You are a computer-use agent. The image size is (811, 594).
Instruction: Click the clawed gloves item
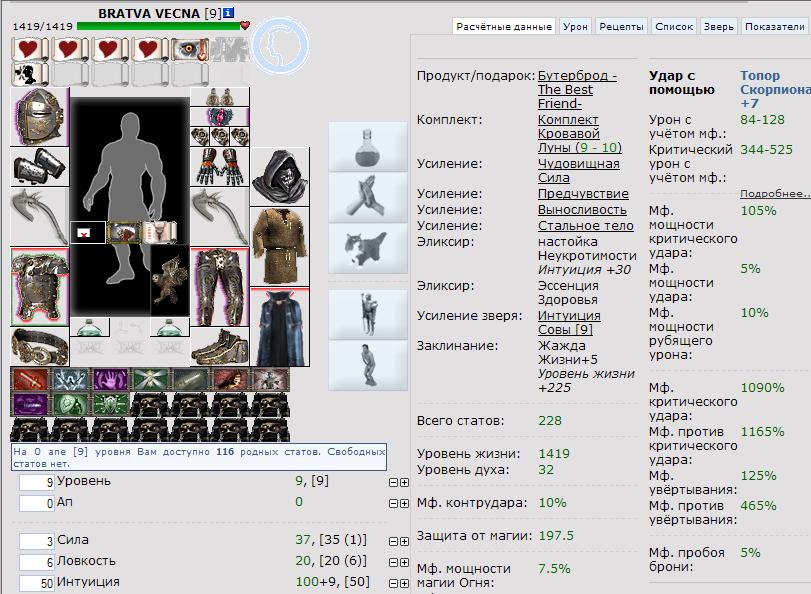click(220, 167)
